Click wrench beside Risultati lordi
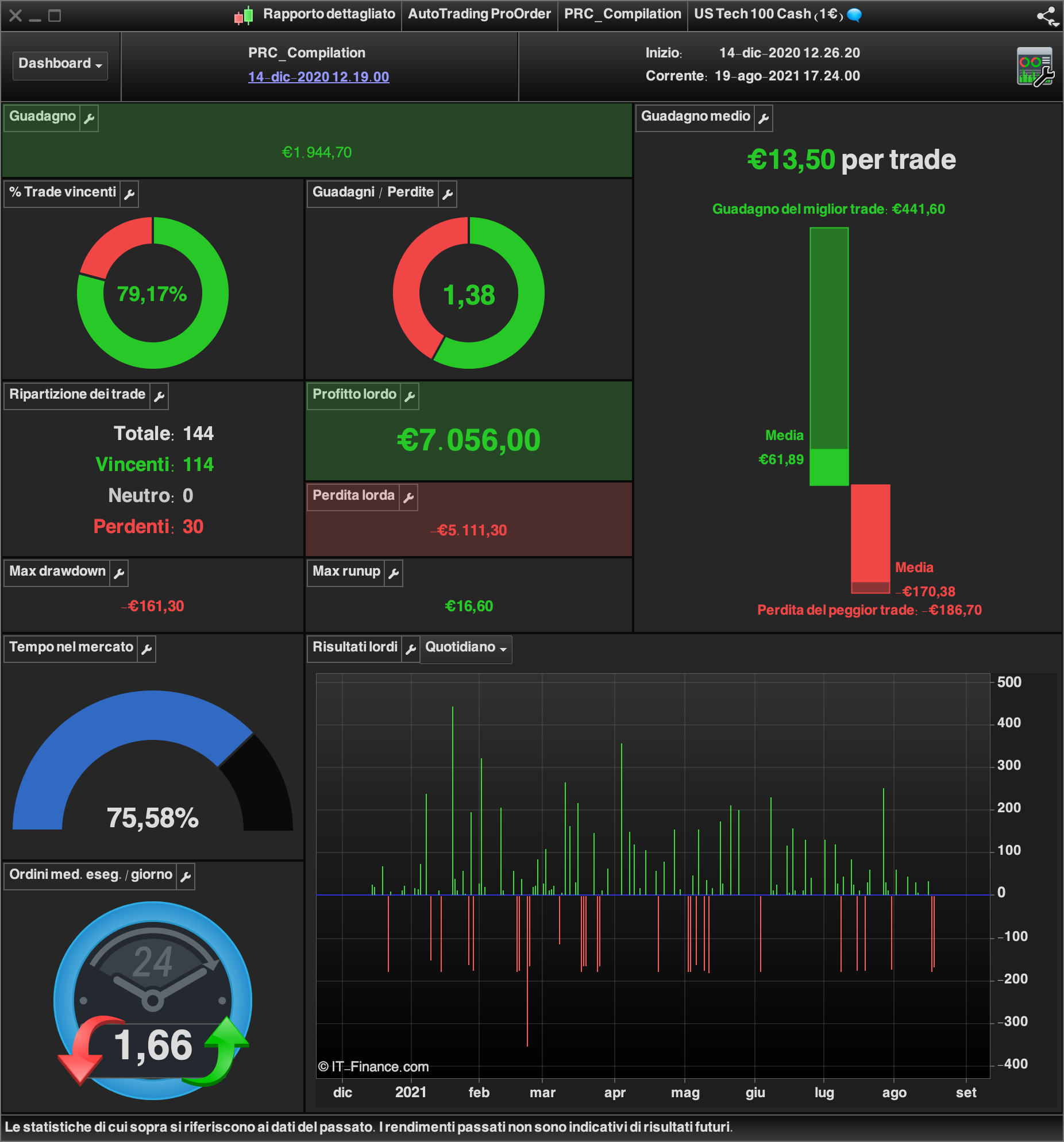This screenshot has height=1142, width=1064. (411, 649)
